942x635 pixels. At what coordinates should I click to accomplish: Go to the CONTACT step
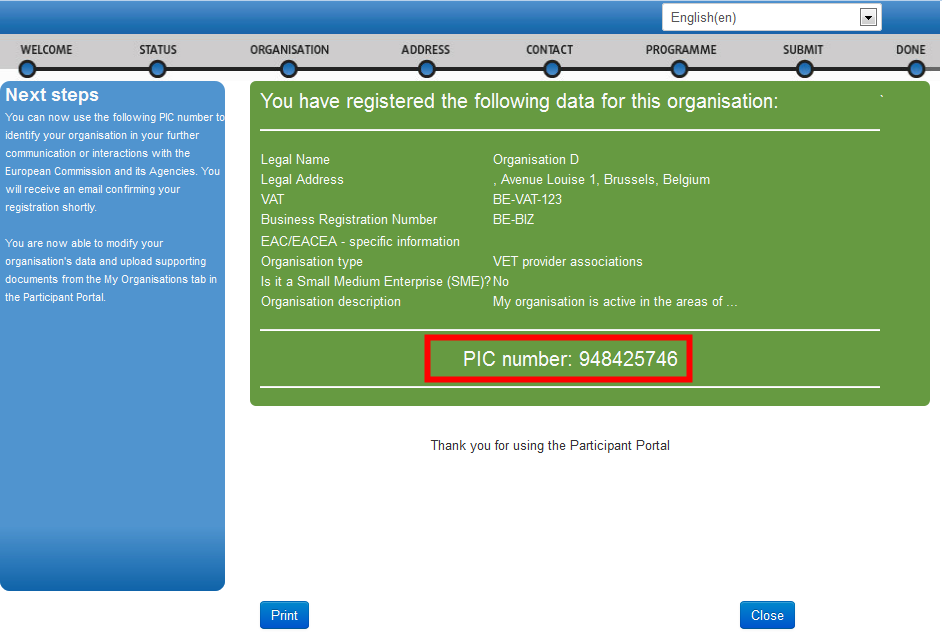pos(550,50)
